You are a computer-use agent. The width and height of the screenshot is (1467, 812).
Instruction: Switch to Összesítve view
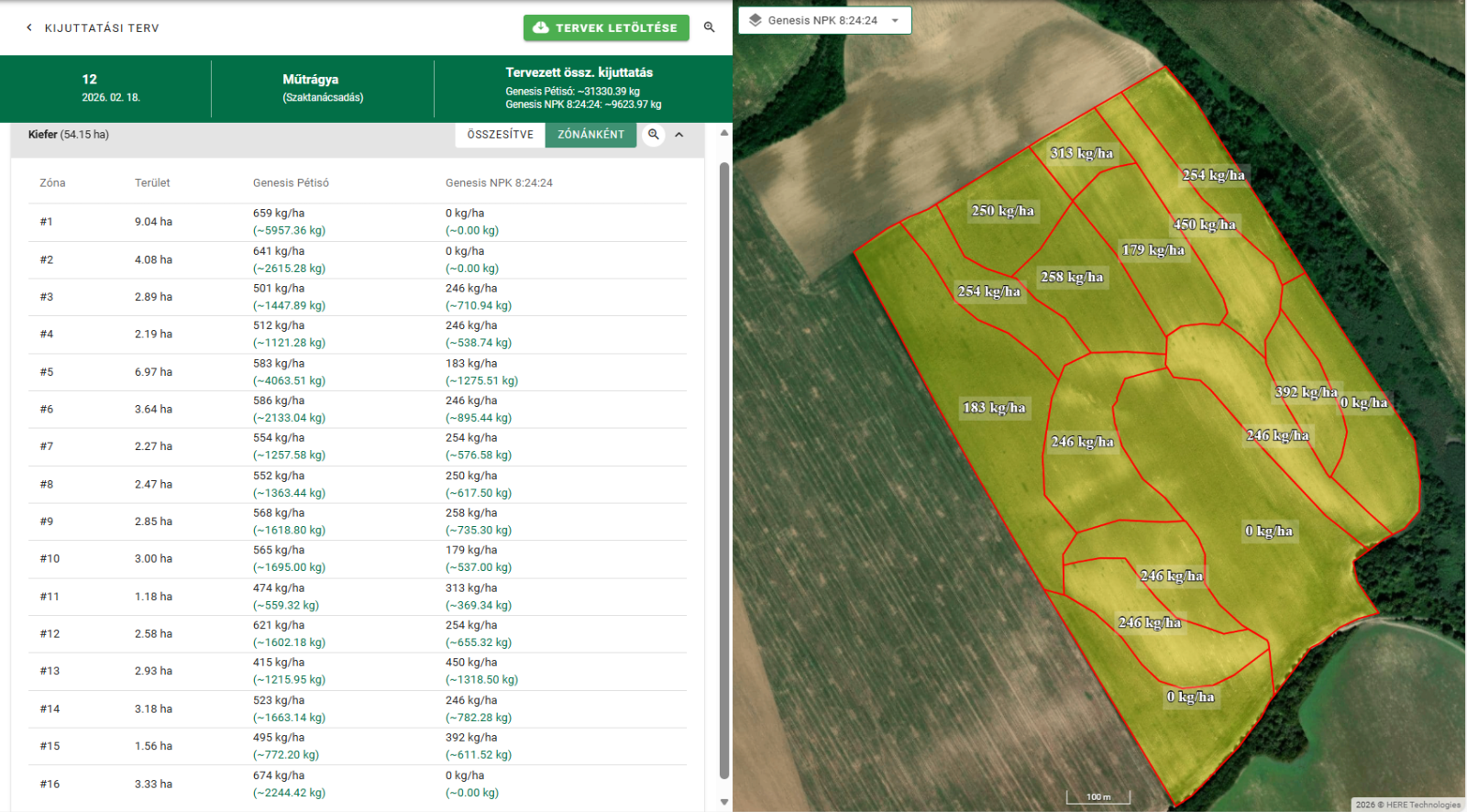[500, 135]
